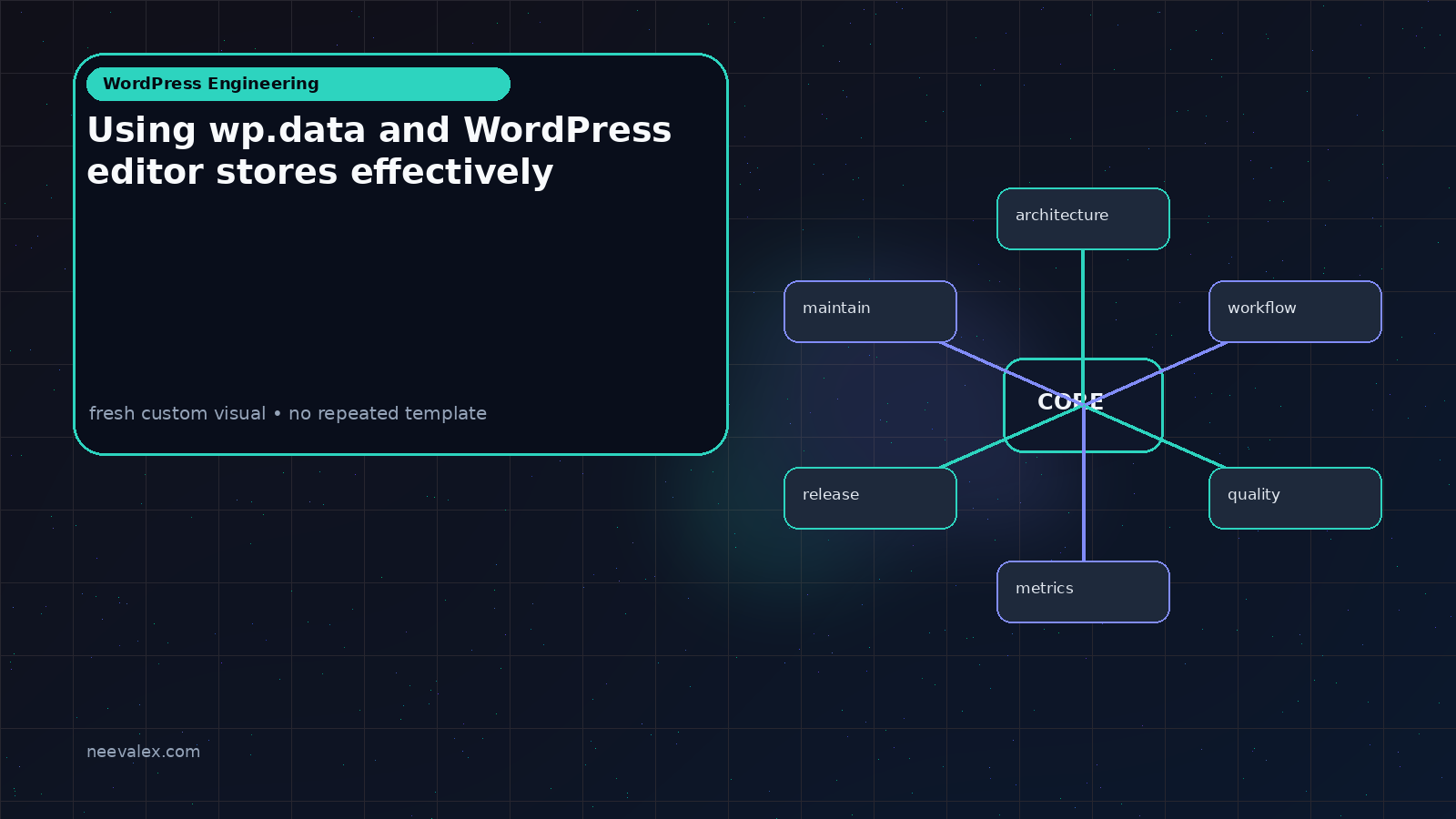The image size is (1456, 819).
Task: Click the WordPress Engineering badge
Action: click(298, 84)
